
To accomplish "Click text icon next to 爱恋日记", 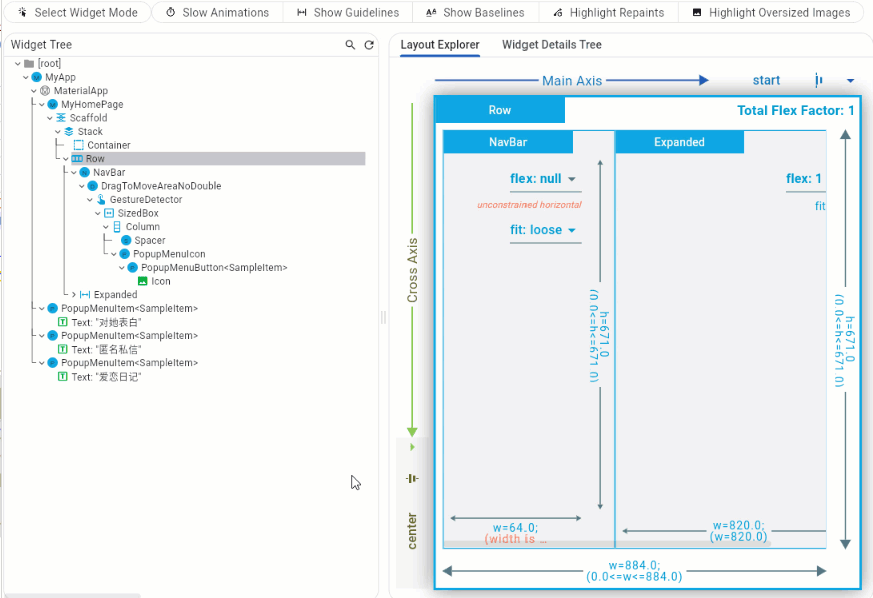I will (63, 377).
